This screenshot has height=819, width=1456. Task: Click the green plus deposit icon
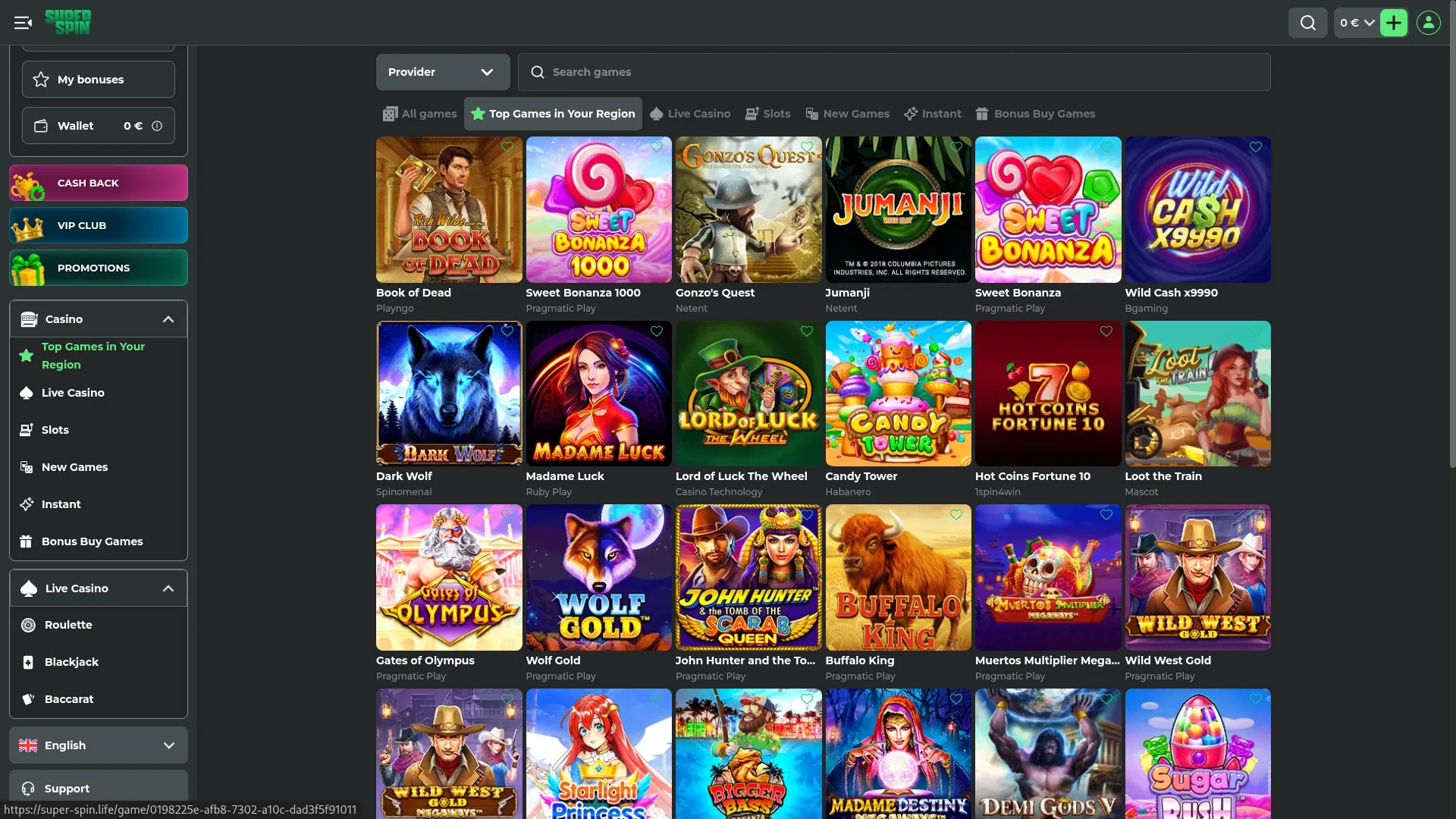[x=1393, y=23]
